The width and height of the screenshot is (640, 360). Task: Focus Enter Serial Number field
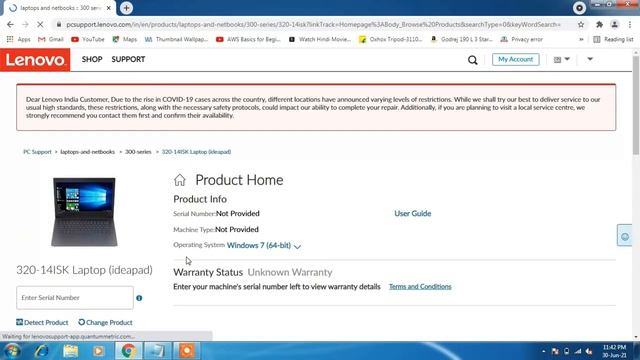pyautogui.click(x=75, y=298)
